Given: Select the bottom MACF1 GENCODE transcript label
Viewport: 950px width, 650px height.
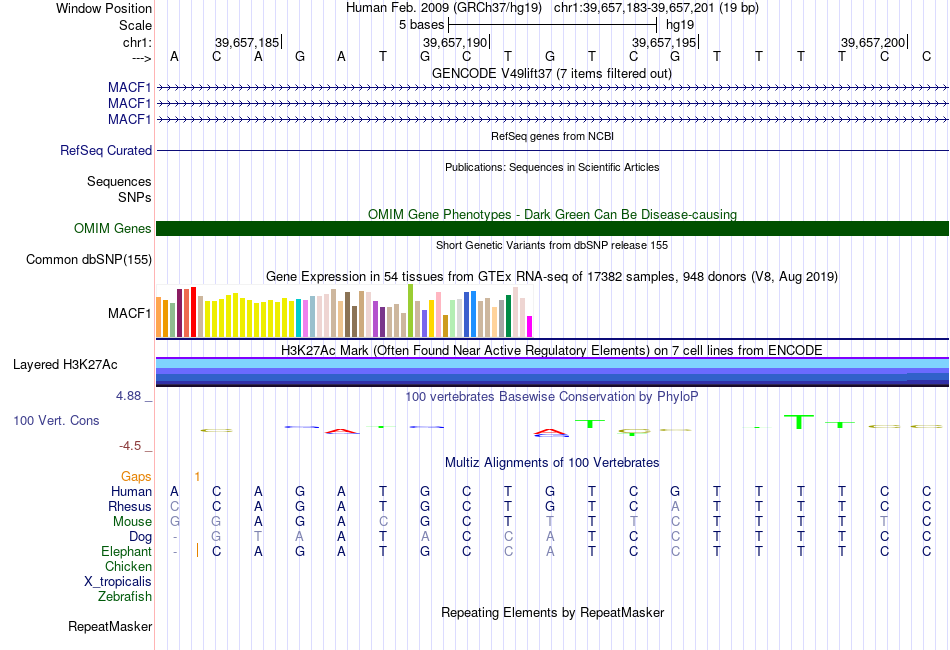Looking at the screenshot, I should pyautogui.click(x=129, y=119).
